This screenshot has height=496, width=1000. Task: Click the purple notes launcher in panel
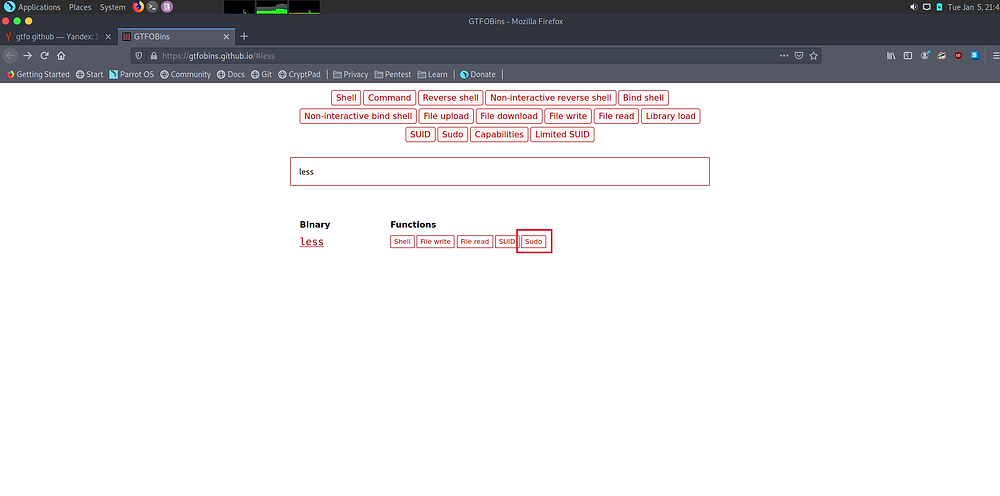point(166,7)
